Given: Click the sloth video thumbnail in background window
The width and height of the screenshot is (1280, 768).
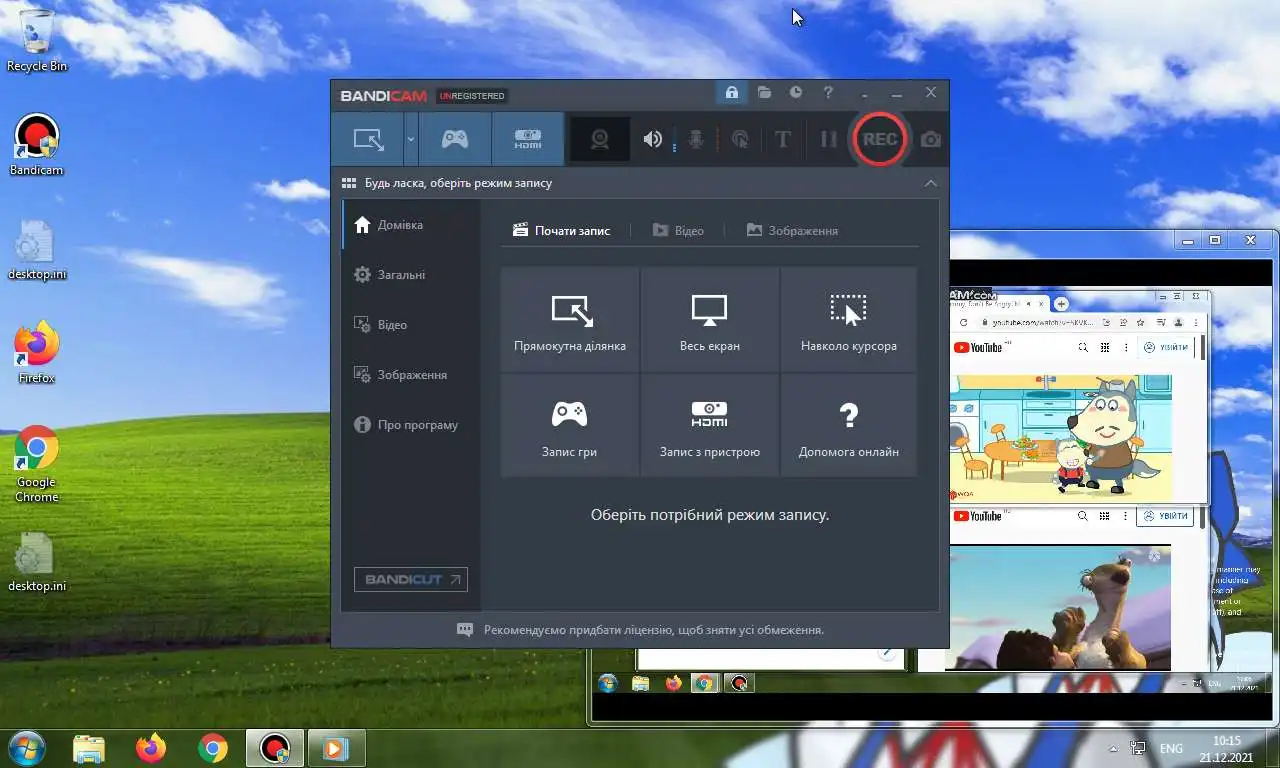Looking at the screenshot, I should click(1058, 607).
